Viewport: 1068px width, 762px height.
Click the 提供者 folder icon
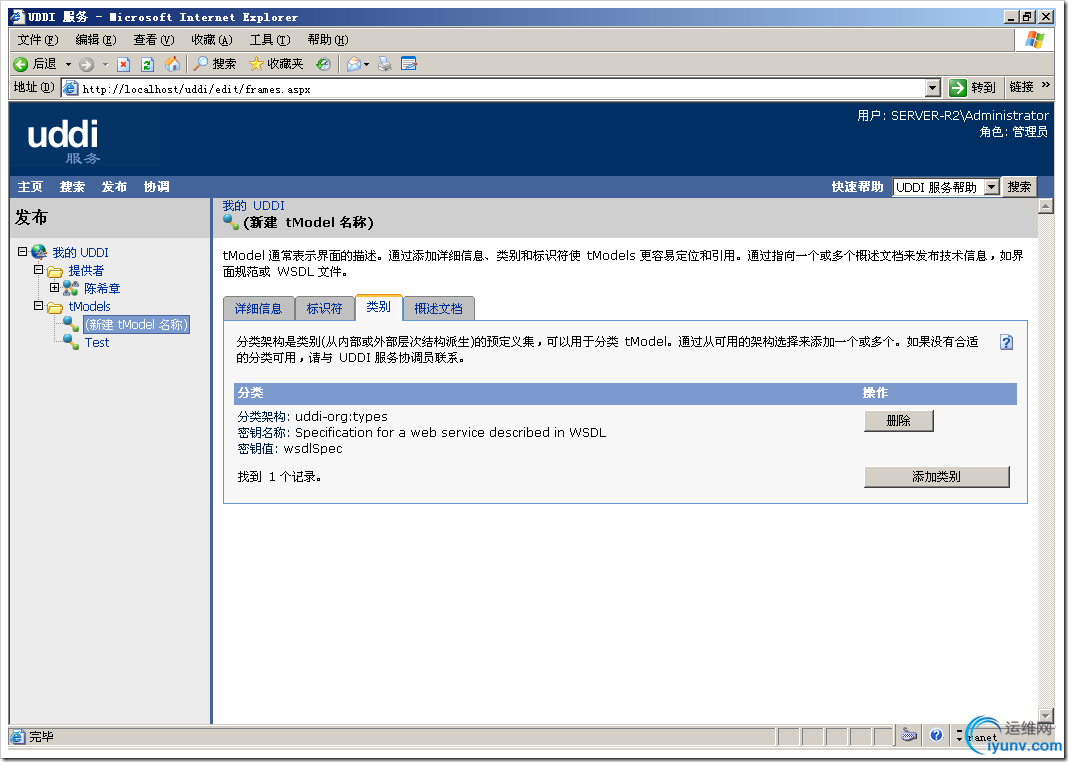click(55, 271)
